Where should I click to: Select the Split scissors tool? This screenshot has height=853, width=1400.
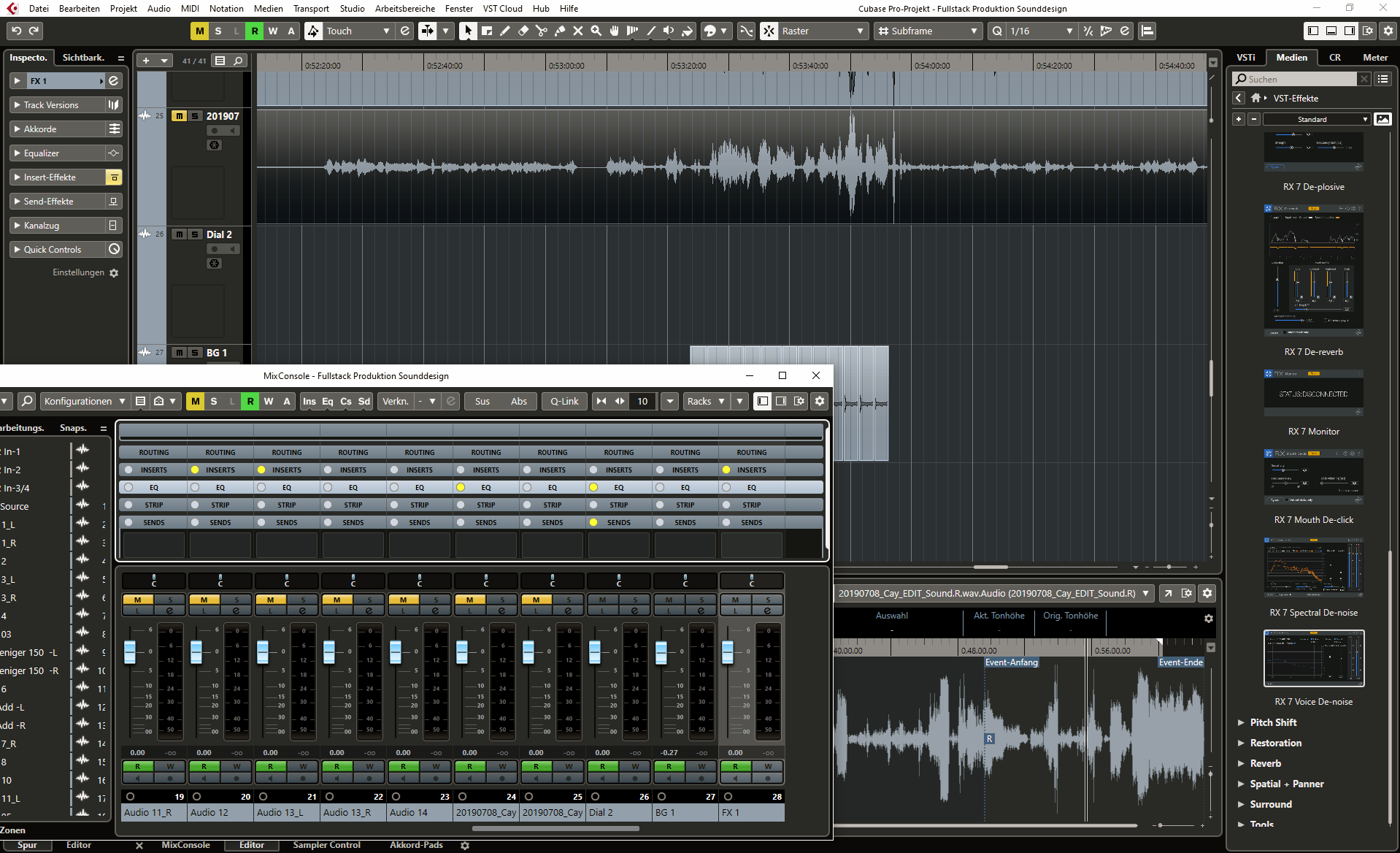click(x=541, y=31)
